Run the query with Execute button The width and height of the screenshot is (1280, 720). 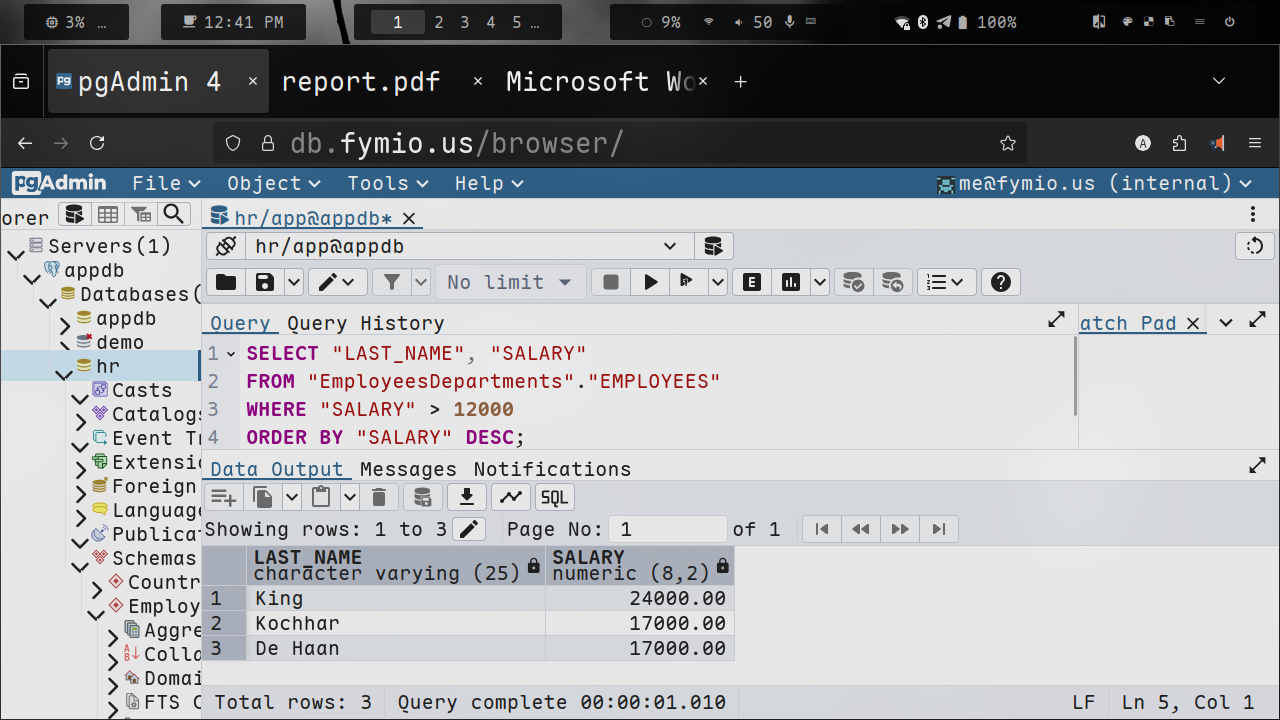650,282
